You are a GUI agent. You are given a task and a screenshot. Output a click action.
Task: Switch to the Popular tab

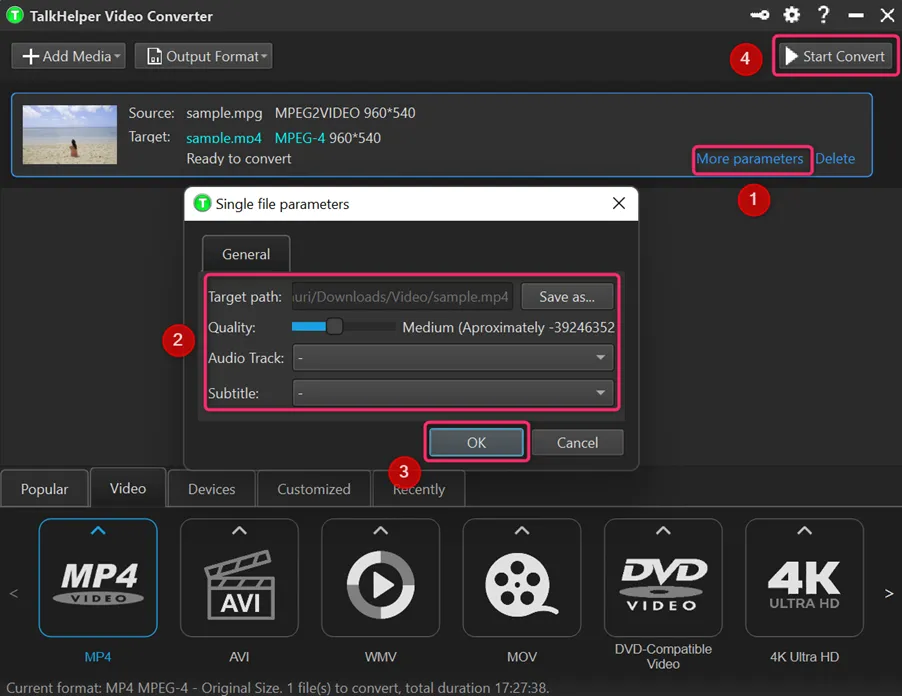click(44, 489)
